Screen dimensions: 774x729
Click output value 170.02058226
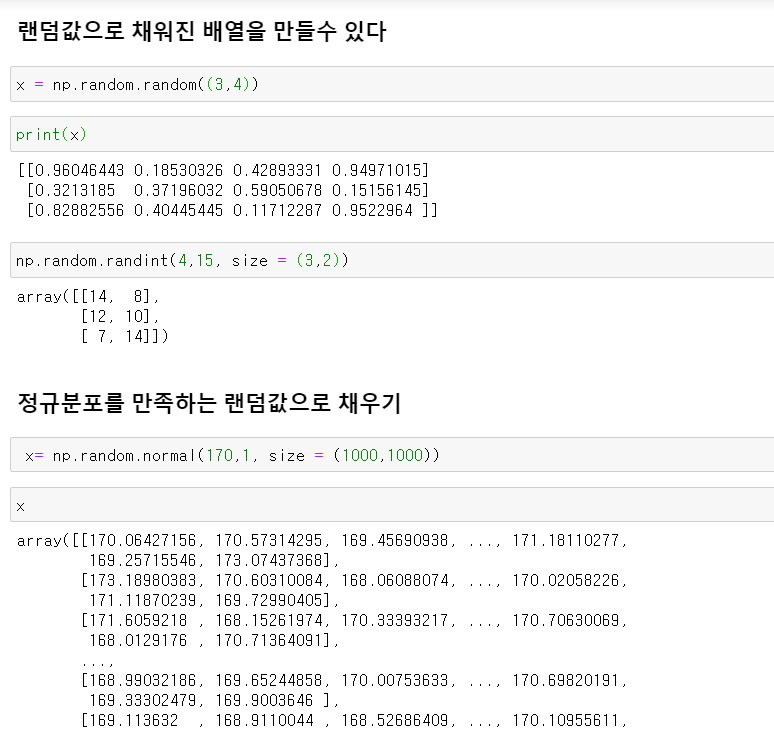(x=565, y=580)
